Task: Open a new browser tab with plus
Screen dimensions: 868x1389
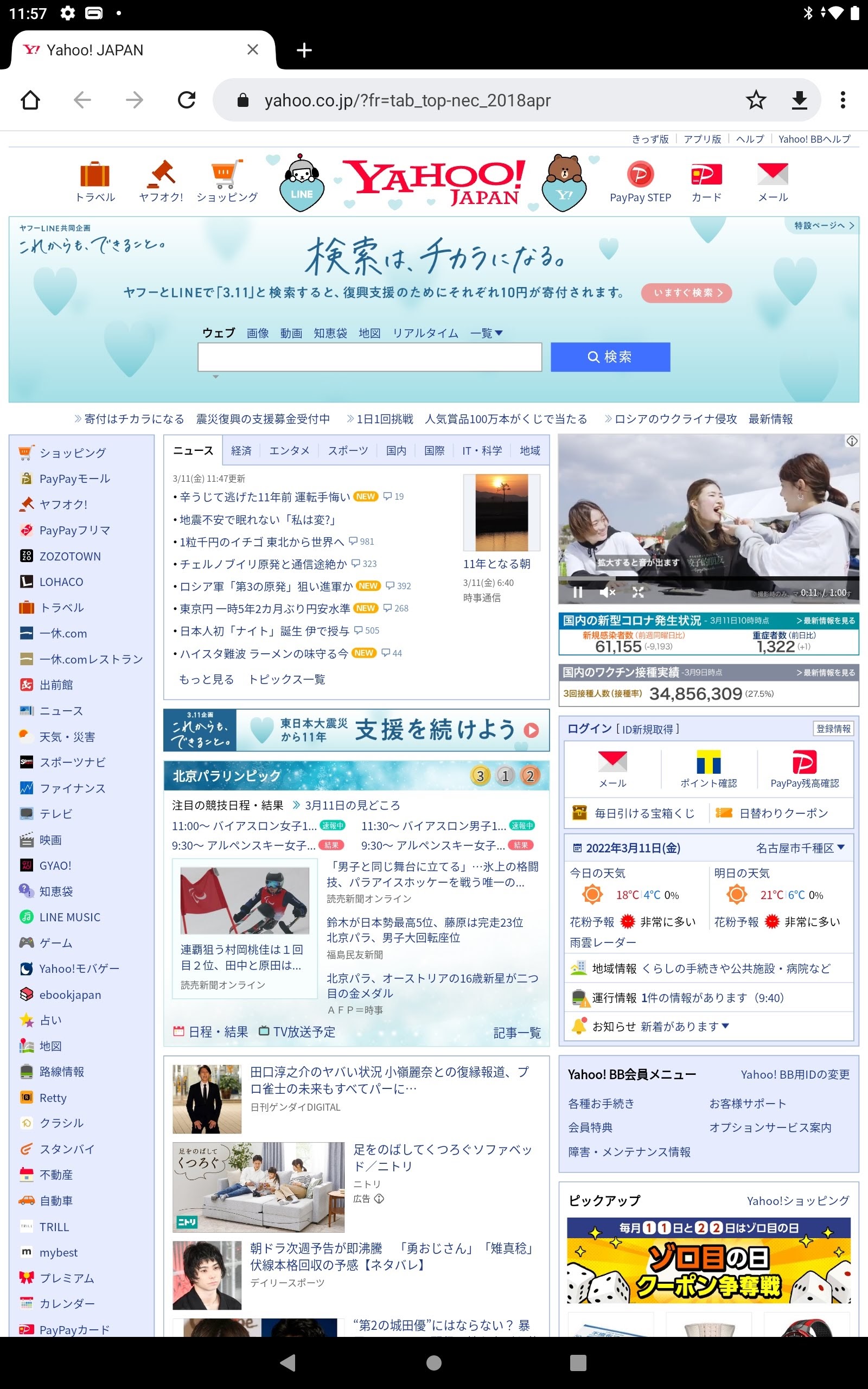Action: [x=304, y=50]
